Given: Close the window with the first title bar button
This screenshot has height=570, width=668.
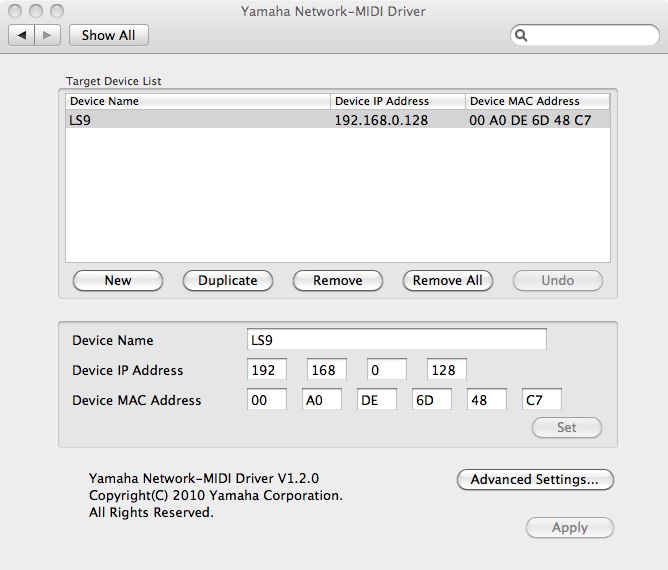Looking at the screenshot, I should [15, 11].
